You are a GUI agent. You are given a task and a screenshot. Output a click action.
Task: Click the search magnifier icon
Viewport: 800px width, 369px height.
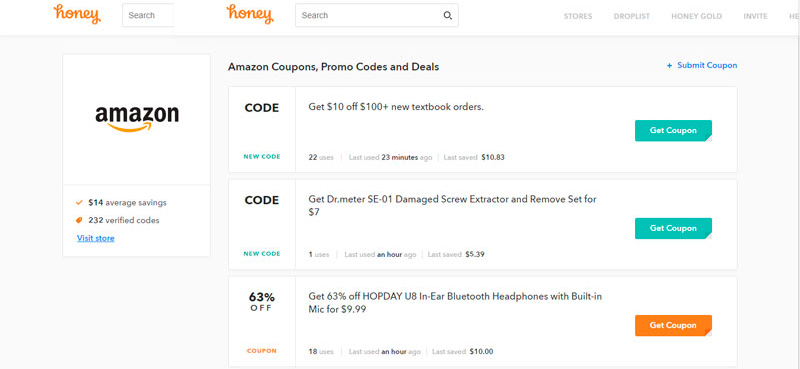pyautogui.click(x=447, y=15)
